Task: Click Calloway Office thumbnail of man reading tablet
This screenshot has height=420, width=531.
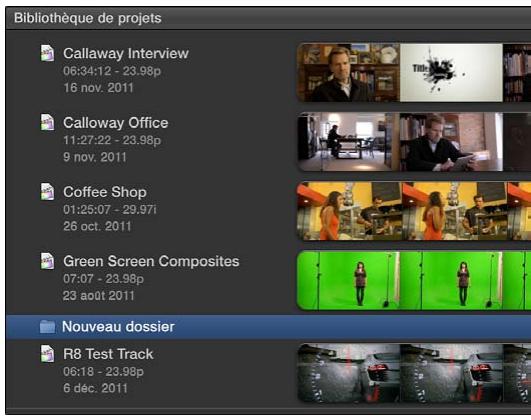Action: [451, 142]
